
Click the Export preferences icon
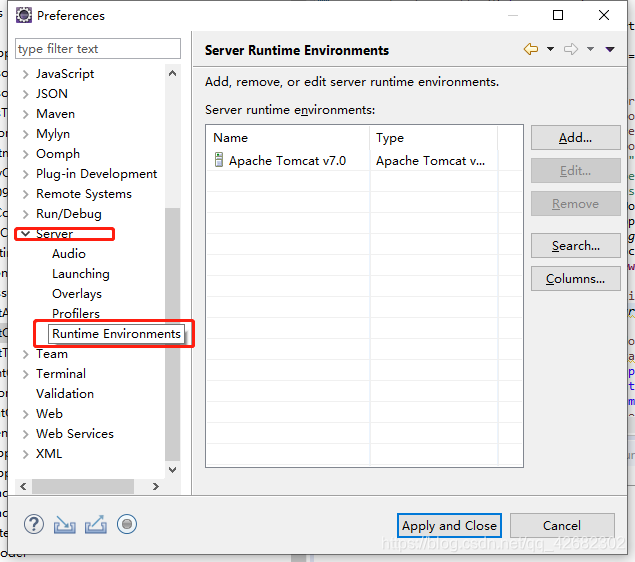(96, 525)
